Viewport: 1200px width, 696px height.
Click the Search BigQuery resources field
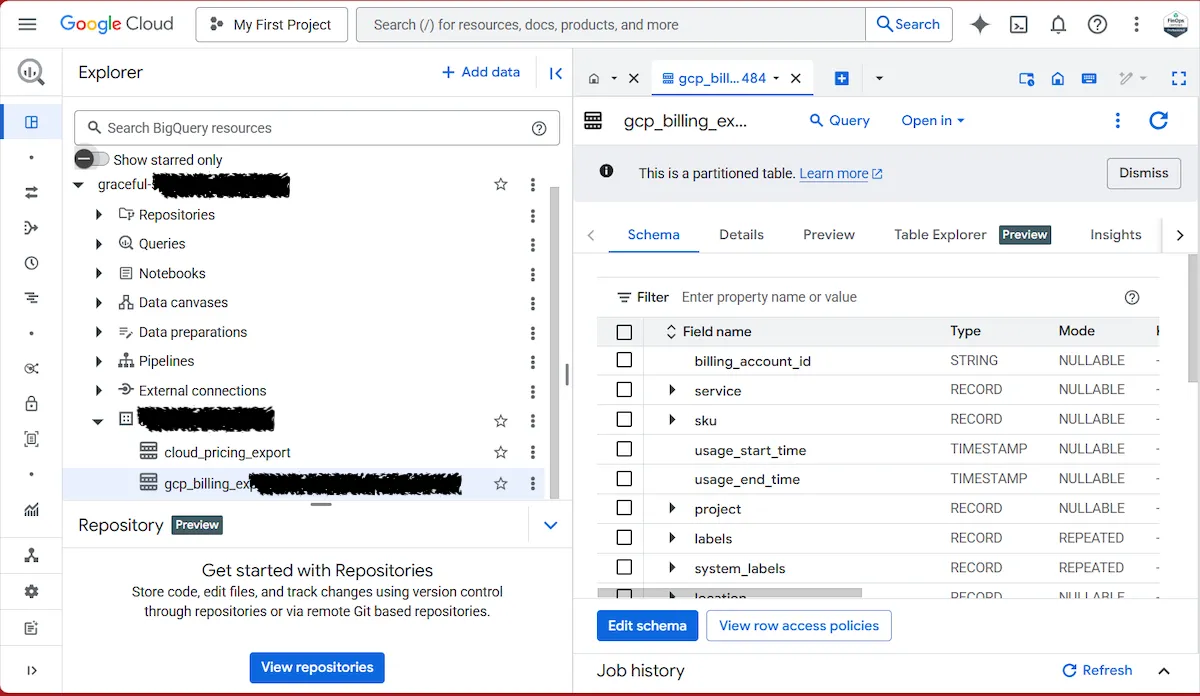click(316, 128)
